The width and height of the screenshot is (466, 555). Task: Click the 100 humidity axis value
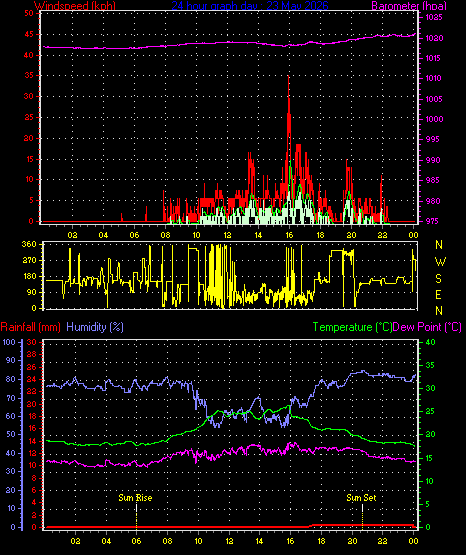click(9, 342)
